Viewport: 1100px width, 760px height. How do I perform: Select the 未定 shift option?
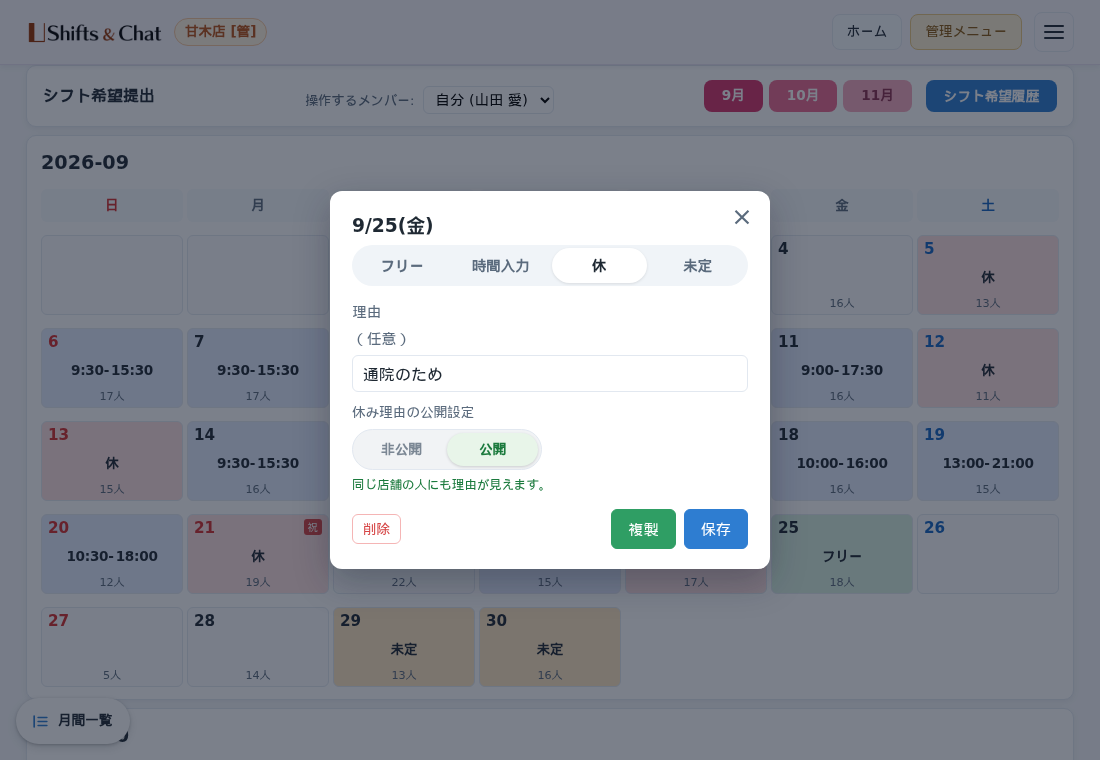coord(697,266)
